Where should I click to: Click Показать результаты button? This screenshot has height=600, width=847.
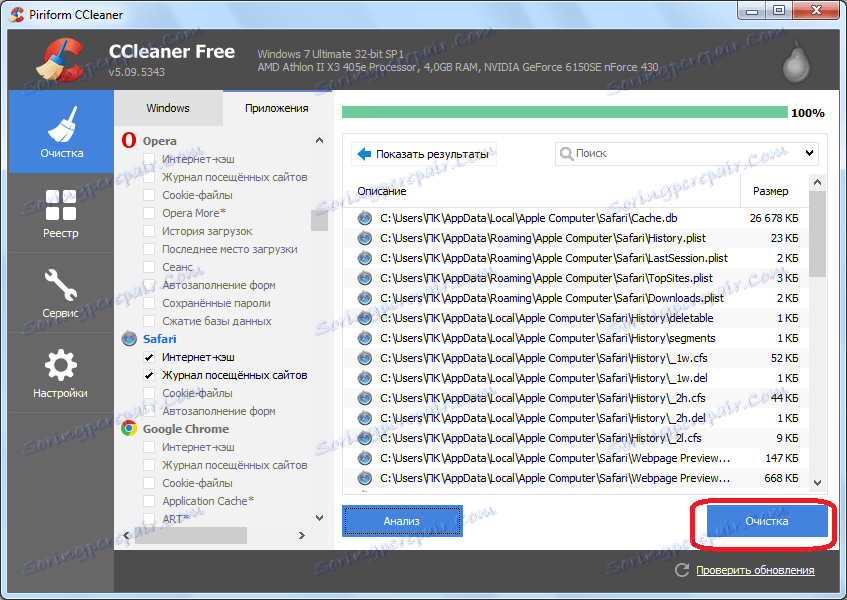[x=424, y=154]
